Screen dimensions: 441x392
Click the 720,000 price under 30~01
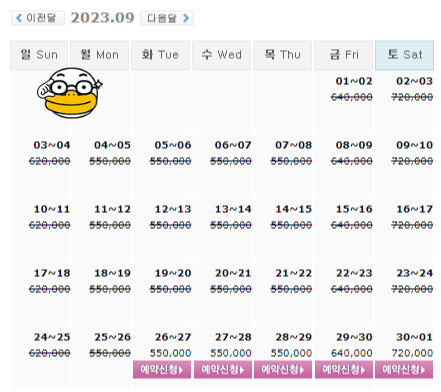tap(412, 353)
